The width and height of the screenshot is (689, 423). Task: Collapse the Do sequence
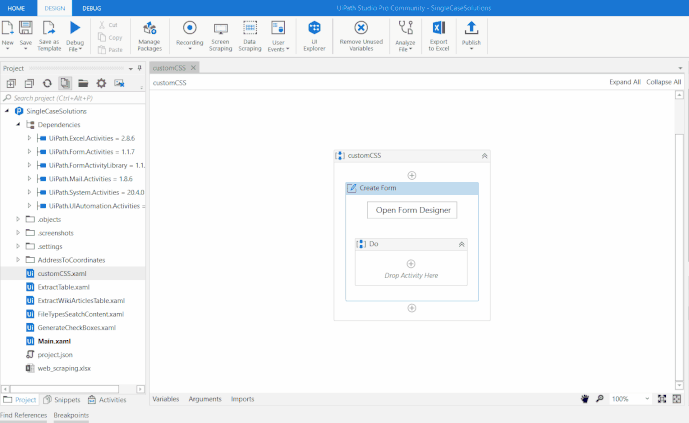coord(461,244)
